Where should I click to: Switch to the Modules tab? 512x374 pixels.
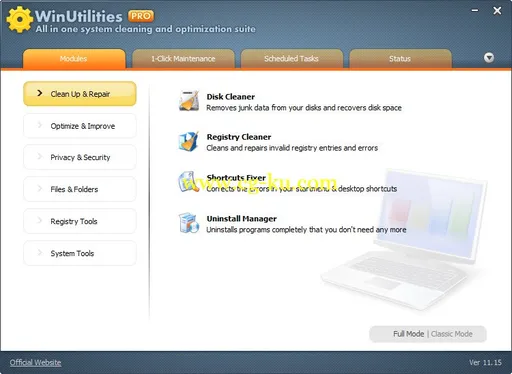(74, 59)
